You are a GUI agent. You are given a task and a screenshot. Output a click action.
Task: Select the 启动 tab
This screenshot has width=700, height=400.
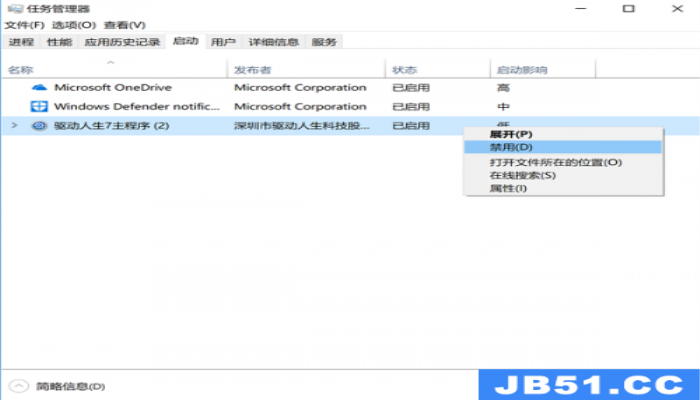pyautogui.click(x=185, y=41)
